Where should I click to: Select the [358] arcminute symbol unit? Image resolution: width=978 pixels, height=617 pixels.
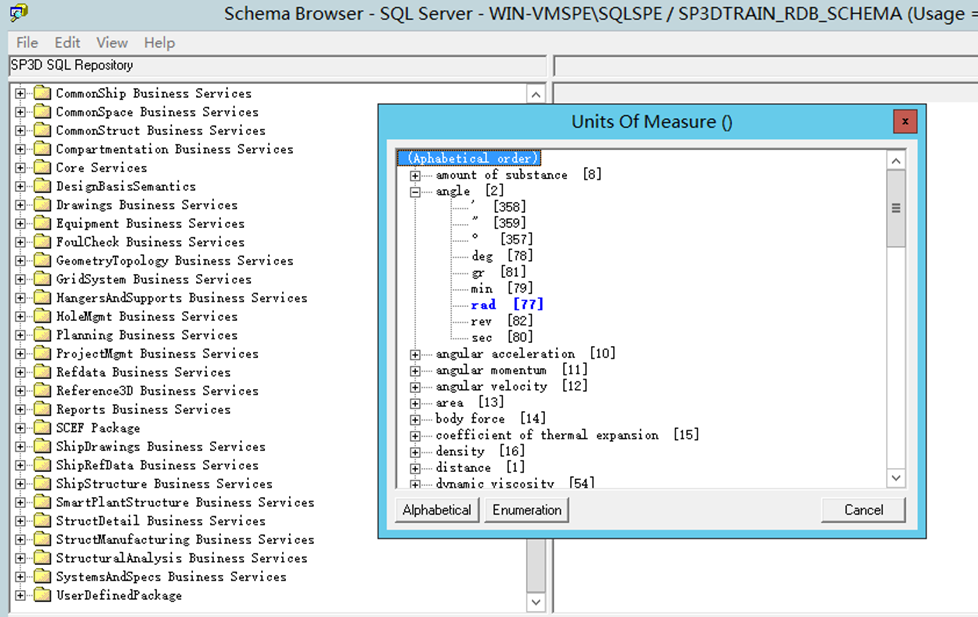(x=499, y=206)
